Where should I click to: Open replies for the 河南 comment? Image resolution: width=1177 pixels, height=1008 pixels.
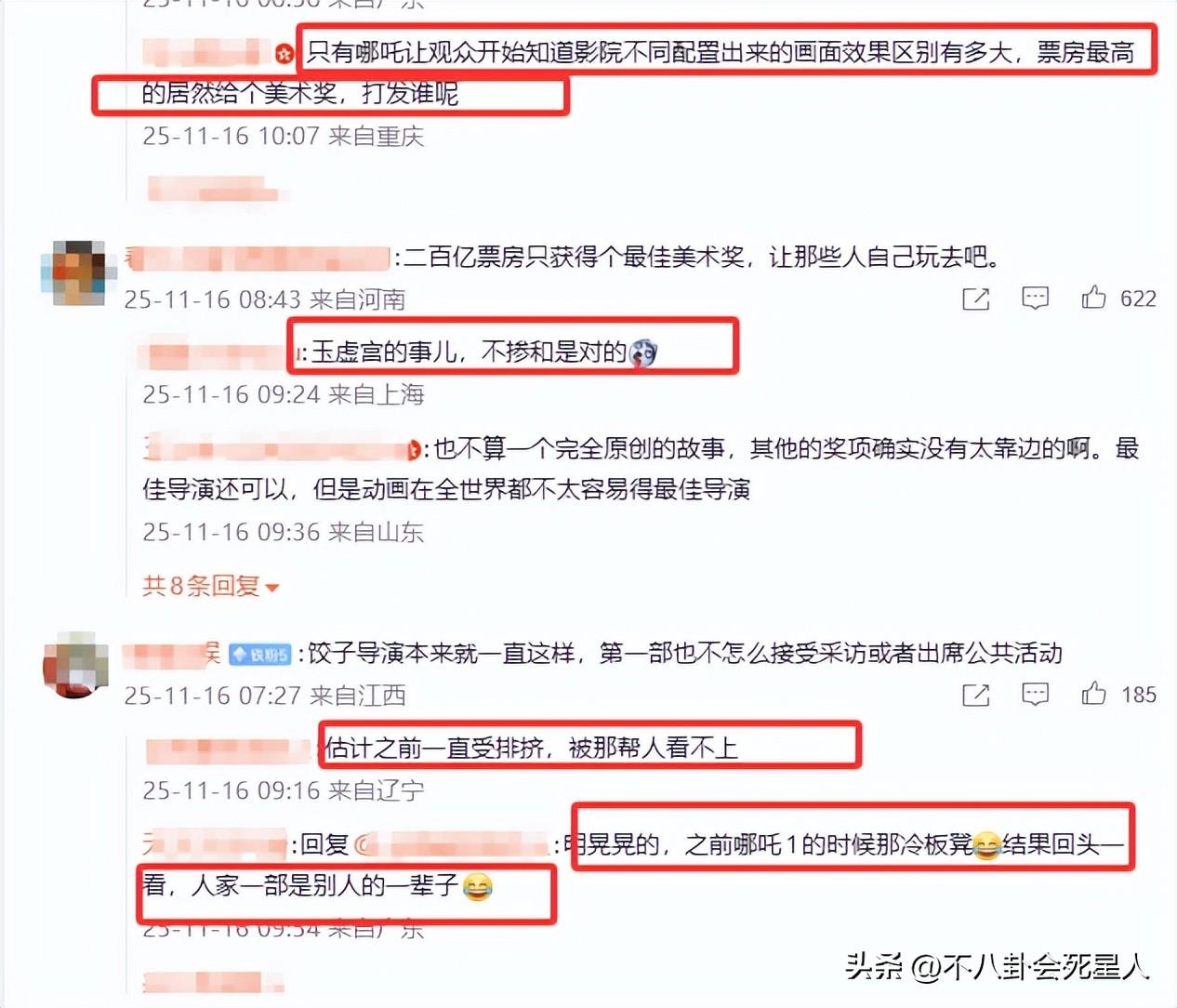(x=1035, y=298)
